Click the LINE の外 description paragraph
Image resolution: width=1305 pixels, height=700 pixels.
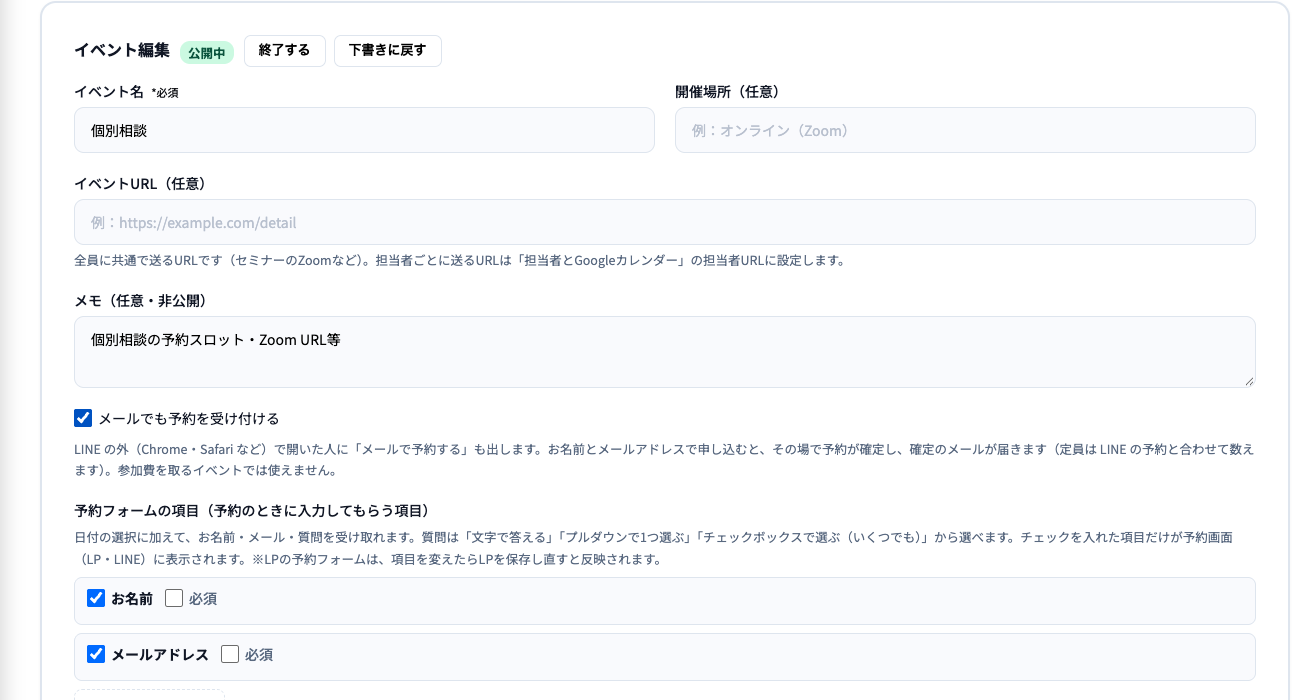tap(665, 460)
